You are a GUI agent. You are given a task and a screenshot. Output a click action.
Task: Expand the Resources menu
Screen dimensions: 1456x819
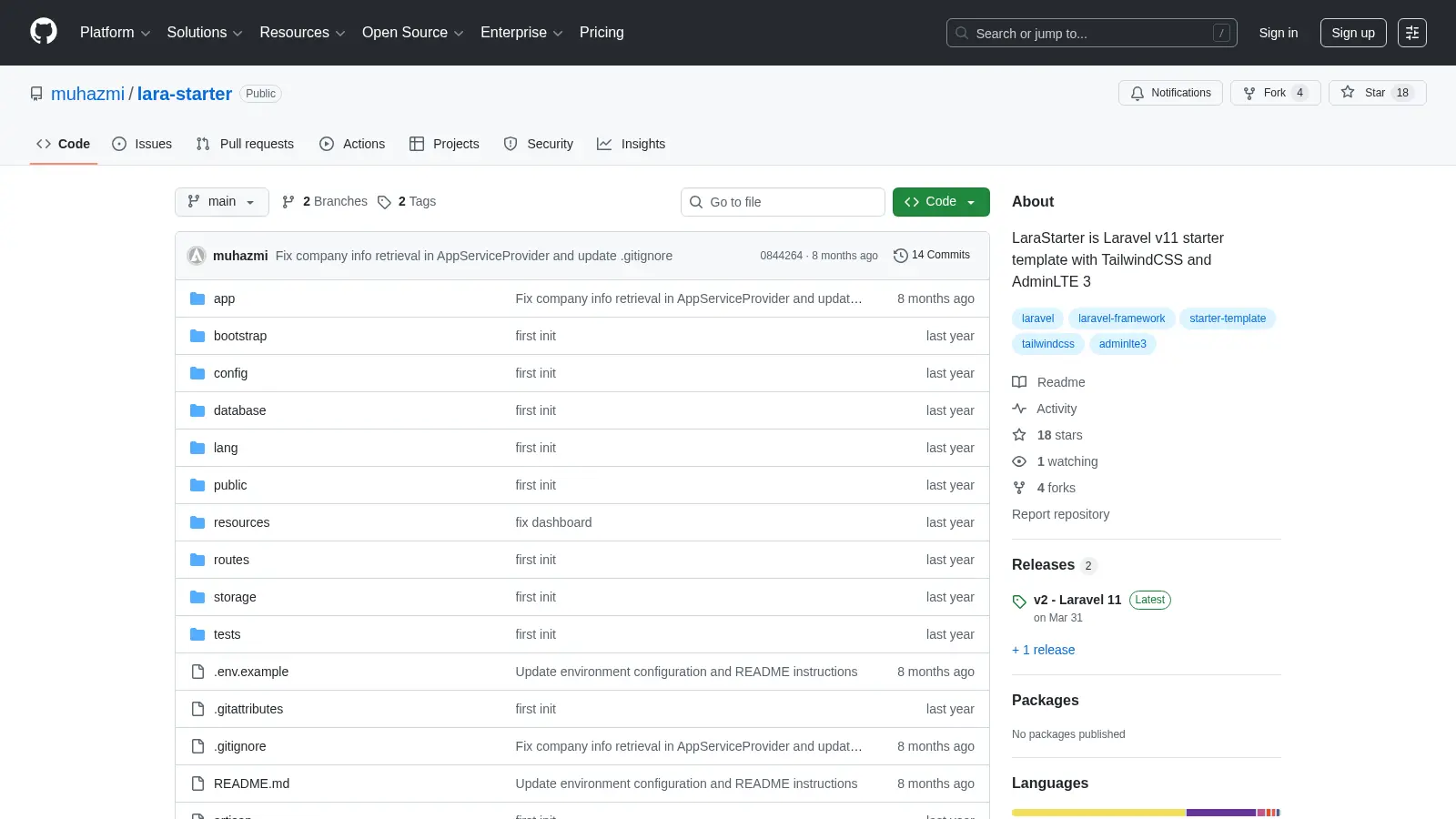pyautogui.click(x=302, y=33)
